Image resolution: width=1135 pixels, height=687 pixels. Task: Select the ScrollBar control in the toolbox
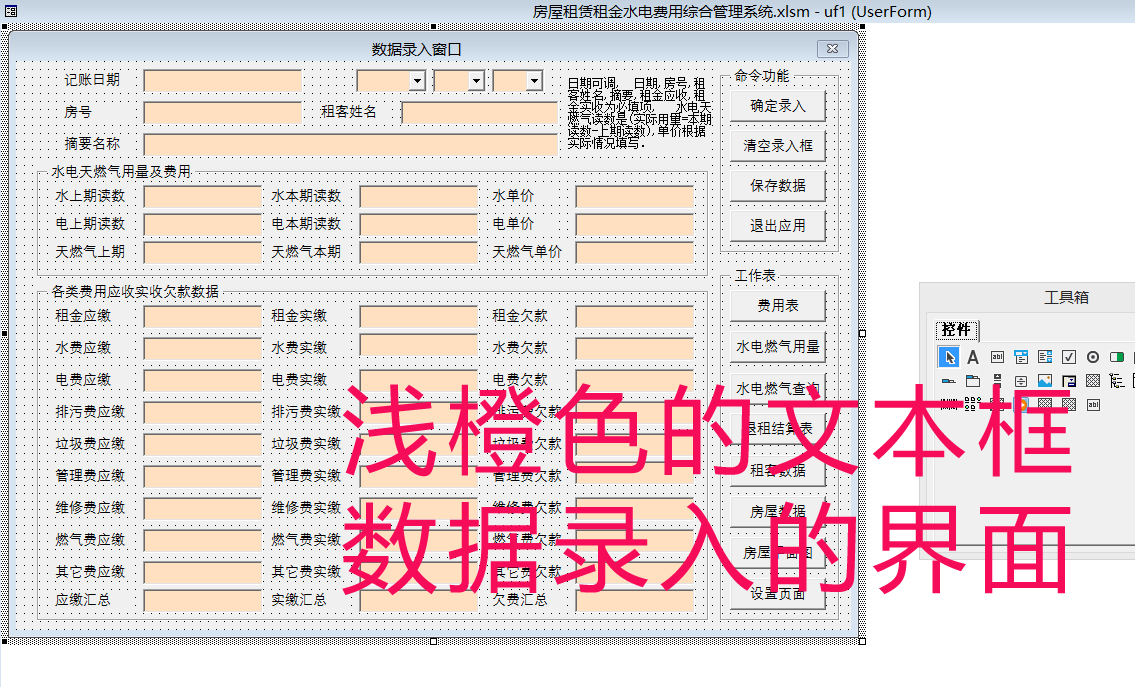997,381
